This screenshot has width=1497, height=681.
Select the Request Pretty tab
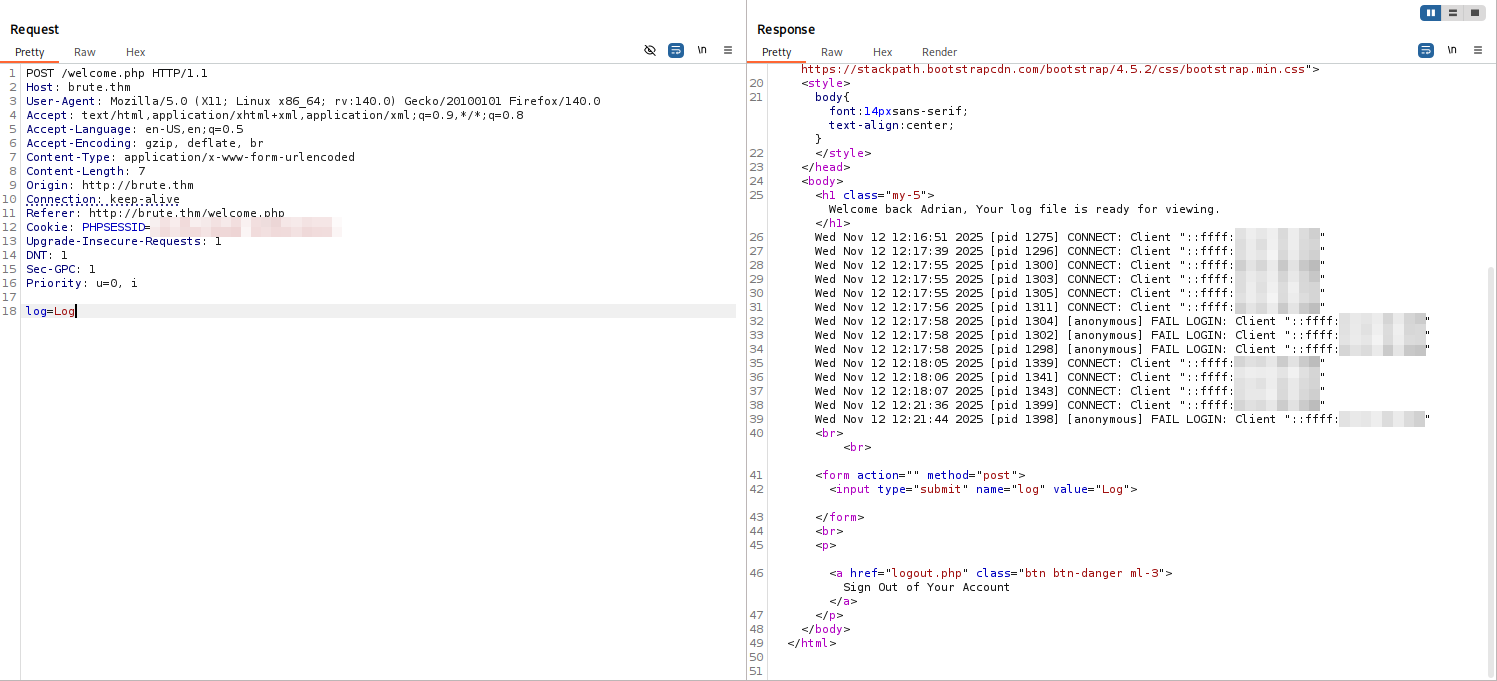30,52
